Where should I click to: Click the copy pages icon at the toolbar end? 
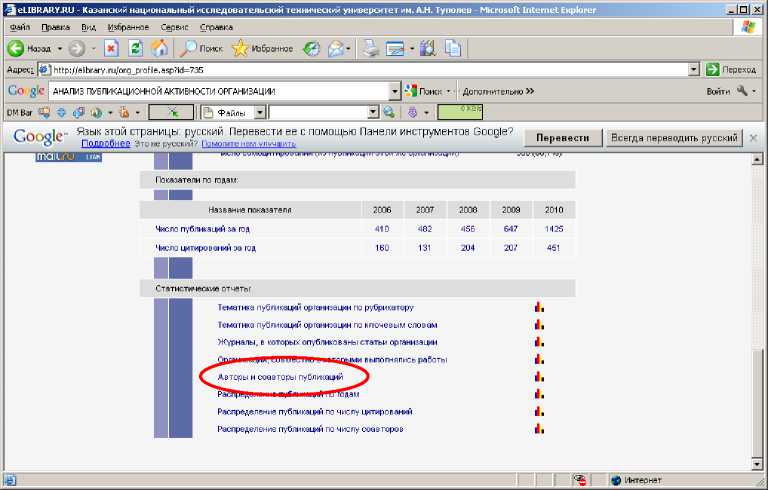tap(453, 49)
